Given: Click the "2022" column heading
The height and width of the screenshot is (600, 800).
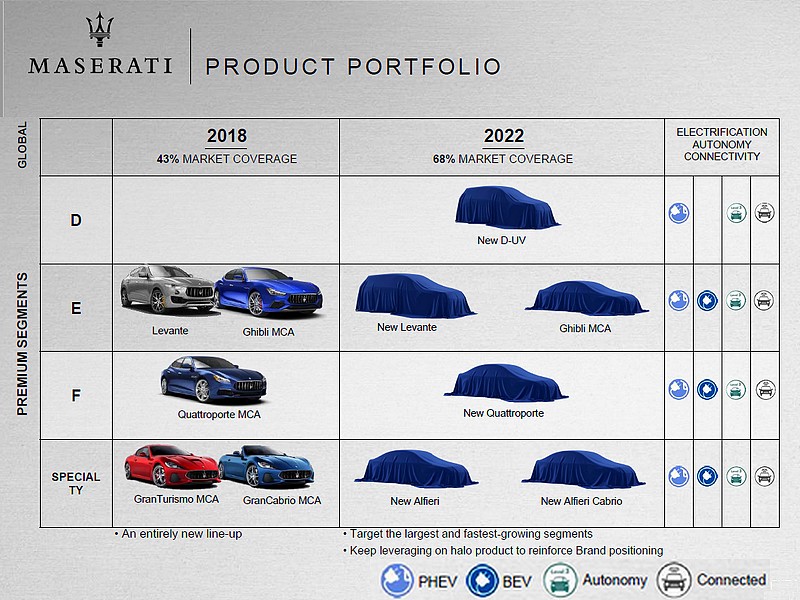Looking at the screenshot, I should click(504, 136).
